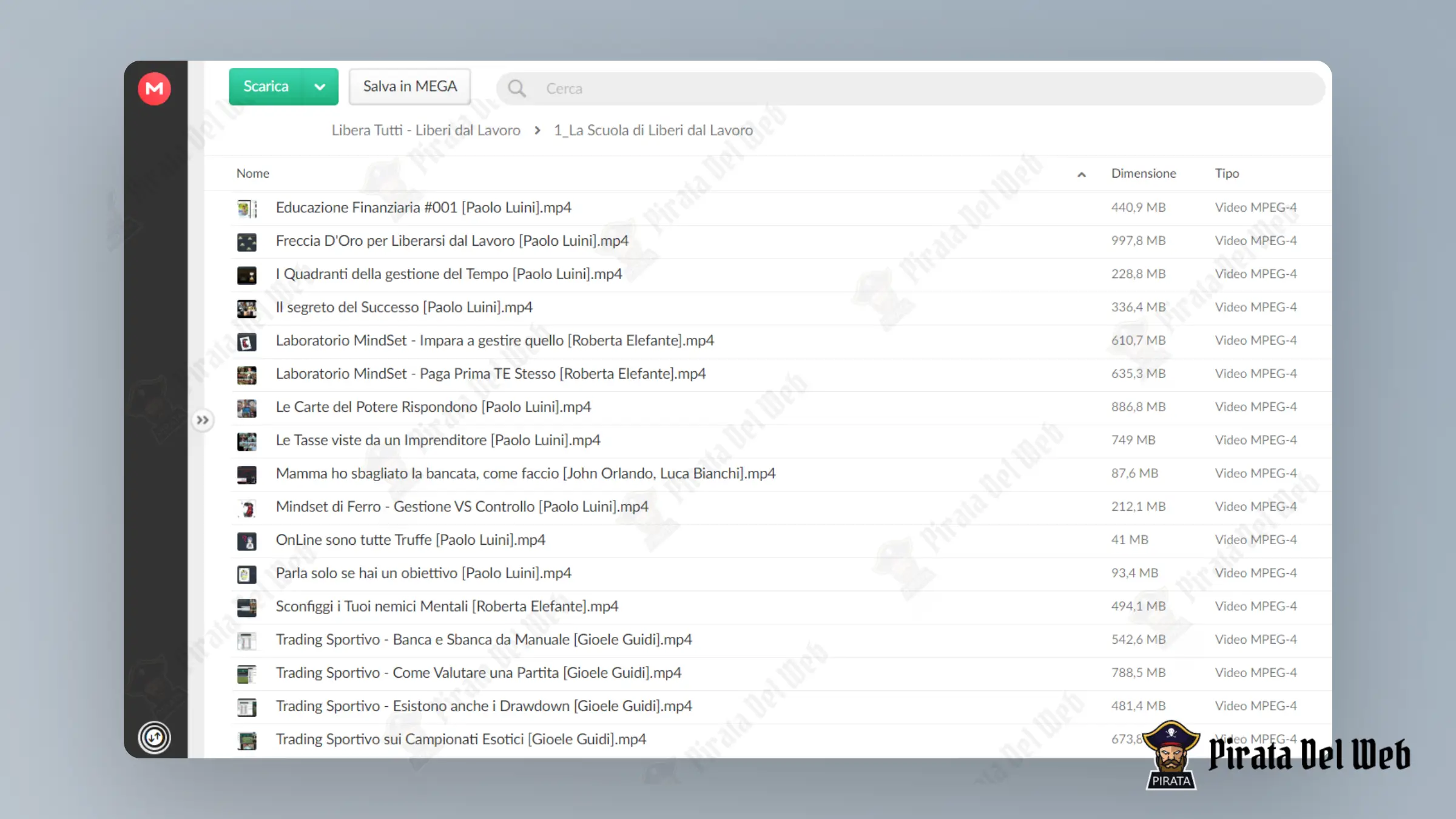Viewport: 1456px width, 819px height.
Task: Select Il segreto del Successo [Paolo Luini].mp4
Action: pos(404,308)
